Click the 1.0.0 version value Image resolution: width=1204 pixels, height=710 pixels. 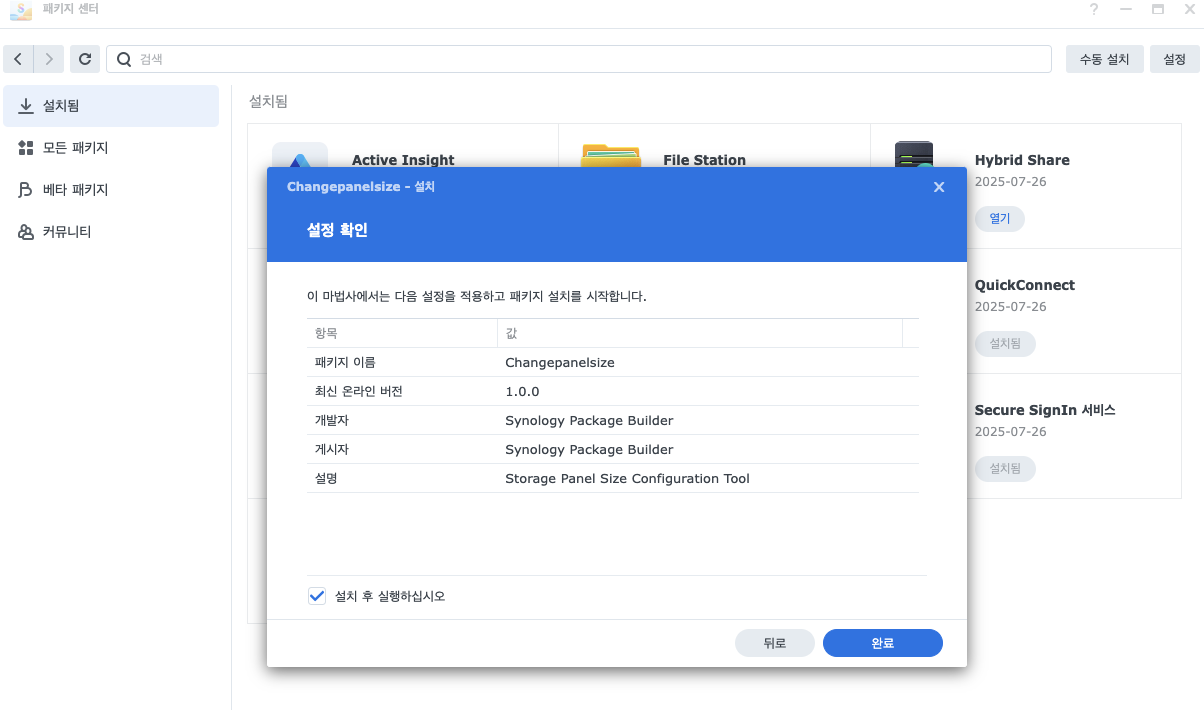pos(522,392)
